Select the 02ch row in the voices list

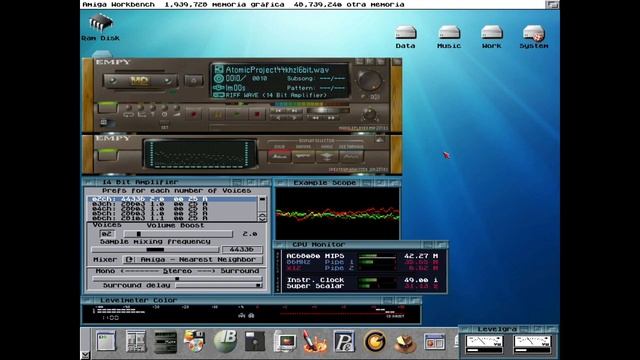click(x=173, y=199)
